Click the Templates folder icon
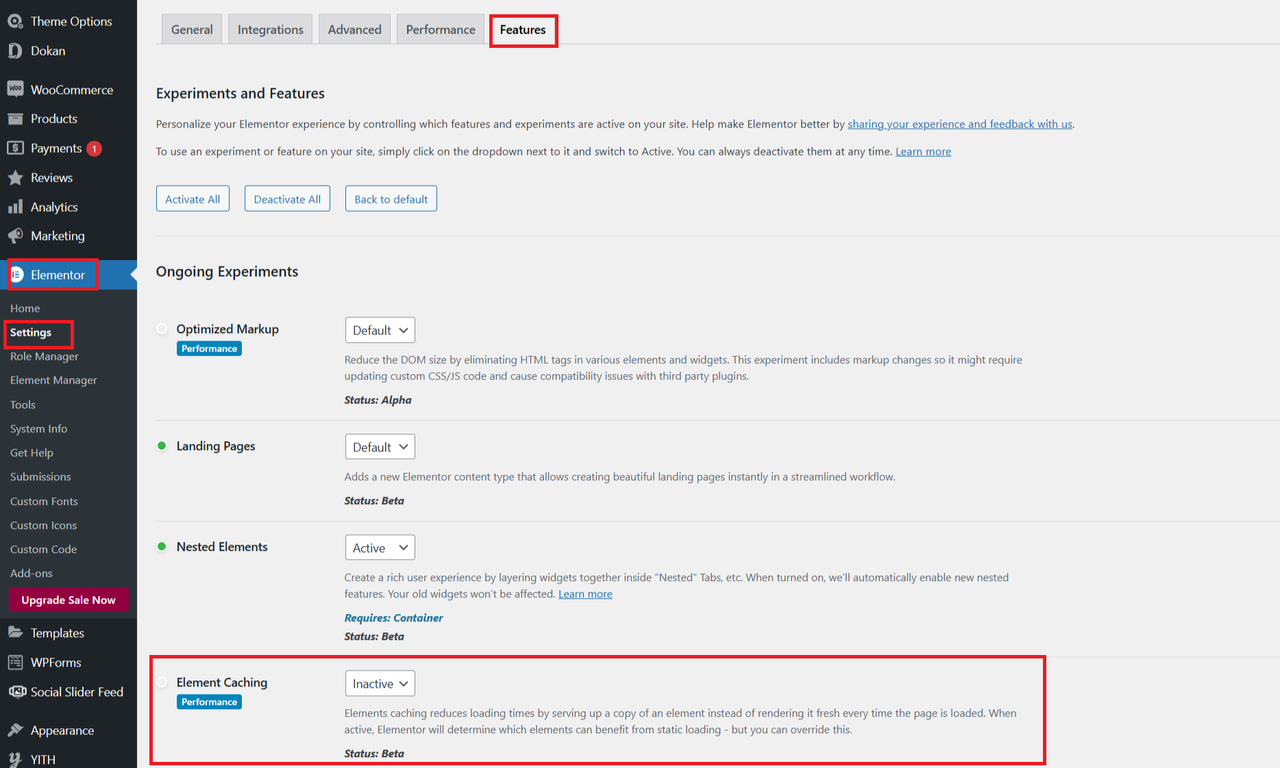This screenshot has height=768, width=1280. [x=15, y=633]
